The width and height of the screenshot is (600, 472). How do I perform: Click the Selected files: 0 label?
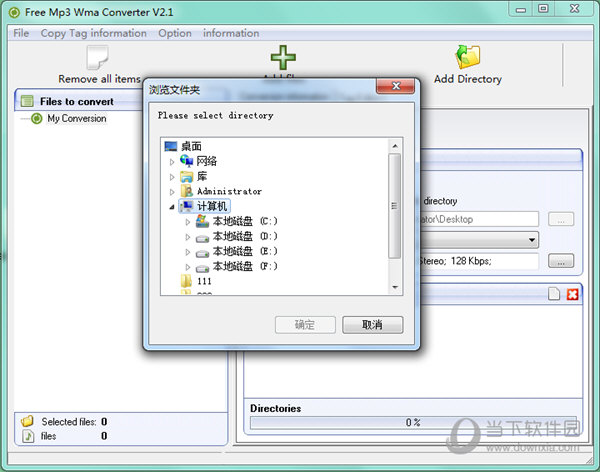pos(74,421)
